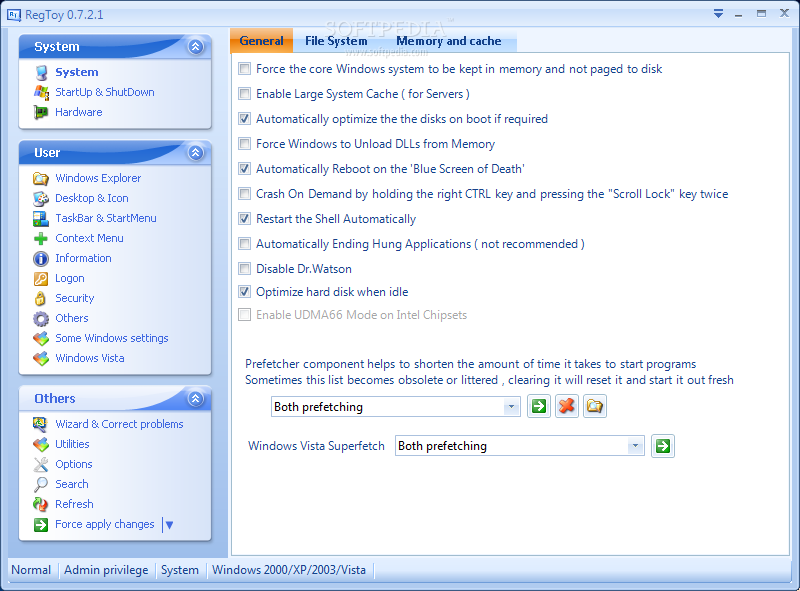Click Windows 2000/XP/2003/Vista status text

point(289,570)
